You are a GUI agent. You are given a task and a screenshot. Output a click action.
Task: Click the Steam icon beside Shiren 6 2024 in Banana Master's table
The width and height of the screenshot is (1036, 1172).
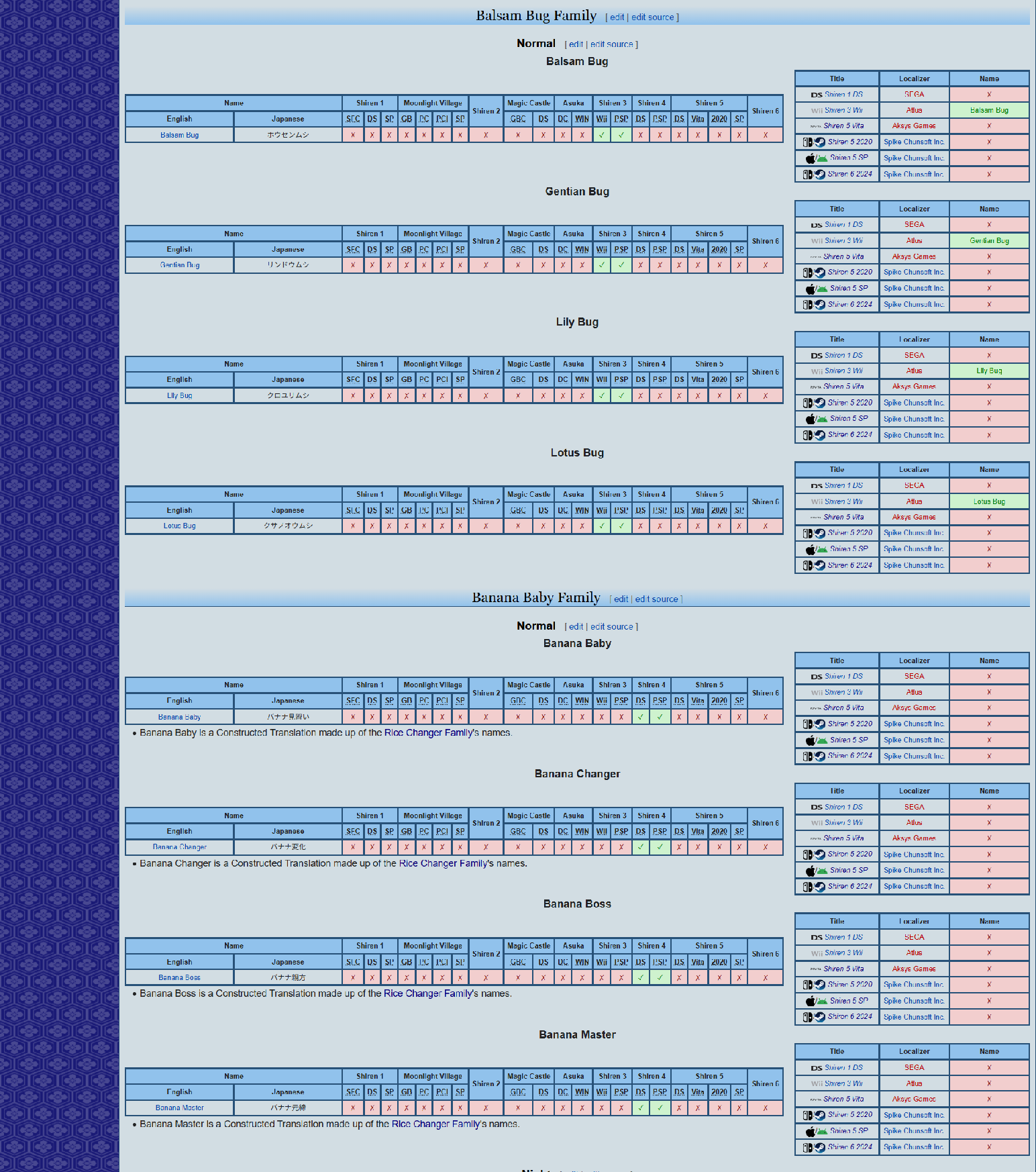820,1147
